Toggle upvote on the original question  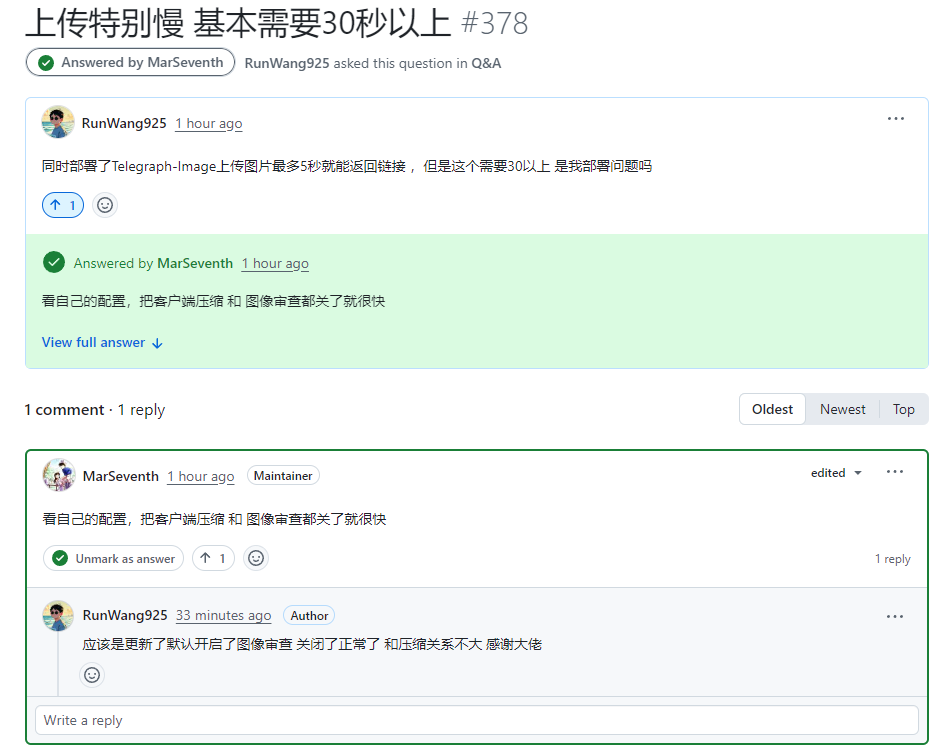(x=63, y=205)
